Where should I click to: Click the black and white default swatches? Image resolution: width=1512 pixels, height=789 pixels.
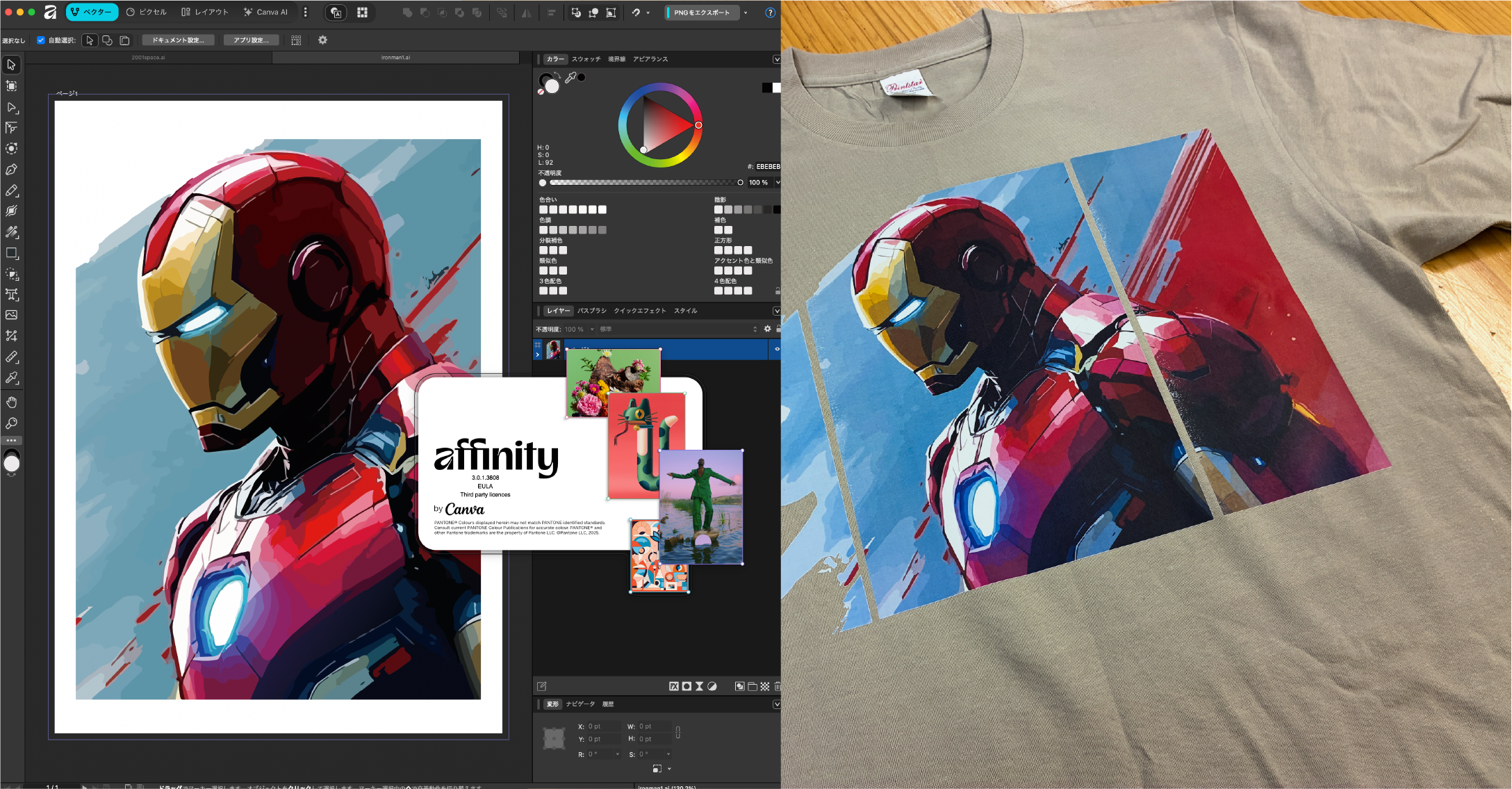pyautogui.click(x=771, y=88)
